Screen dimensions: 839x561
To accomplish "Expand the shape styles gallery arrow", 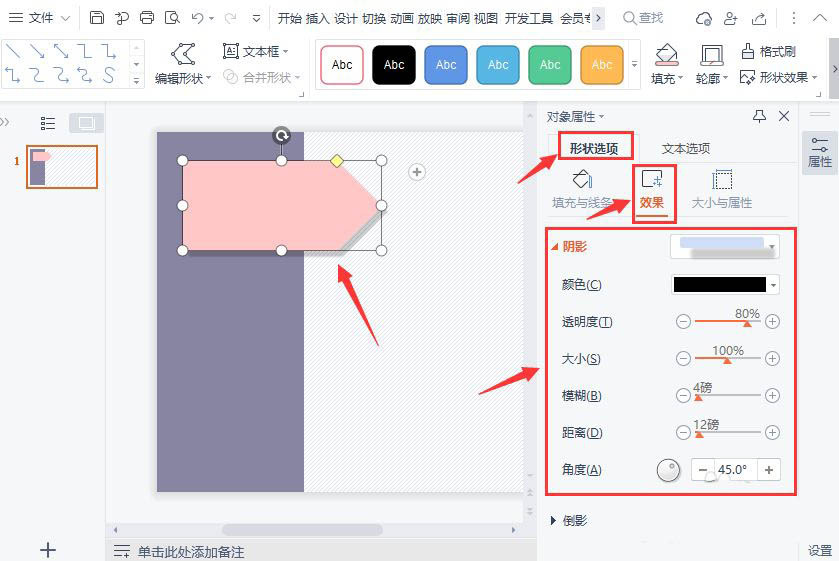I will [635, 64].
